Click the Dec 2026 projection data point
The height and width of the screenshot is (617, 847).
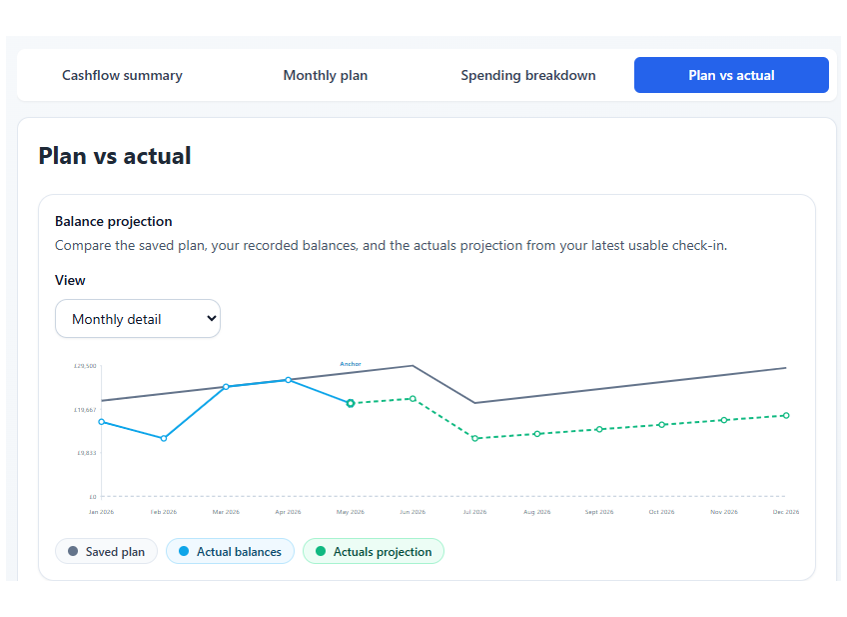tap(786, 415)
